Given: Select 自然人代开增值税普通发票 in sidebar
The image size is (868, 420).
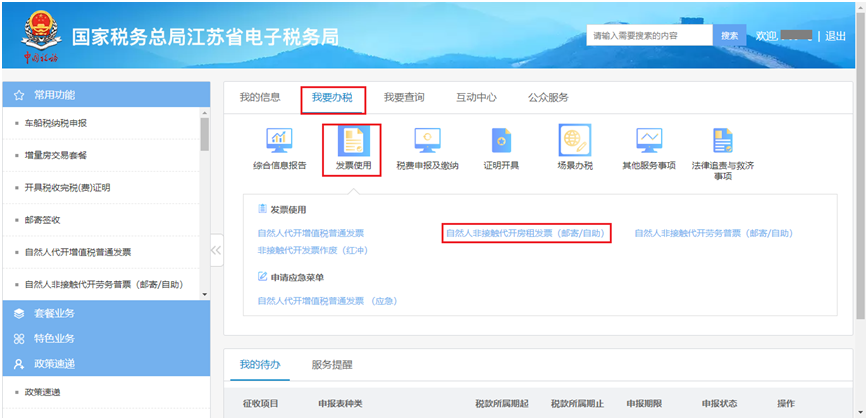Looking at the screenshot, I should [78, 252].
